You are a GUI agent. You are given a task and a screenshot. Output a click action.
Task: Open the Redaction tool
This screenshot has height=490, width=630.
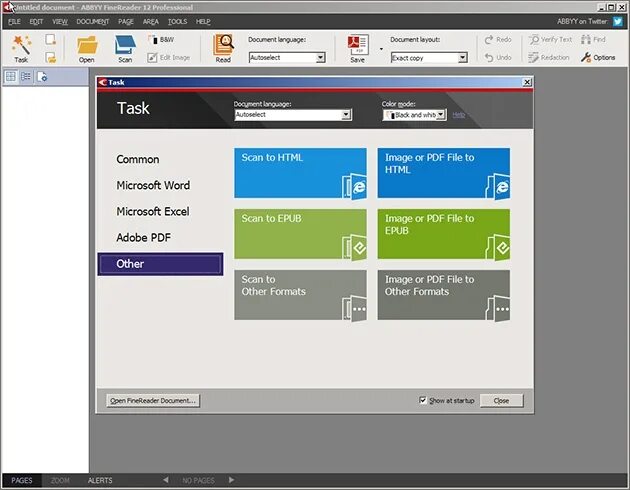click(x=548, y=57)
